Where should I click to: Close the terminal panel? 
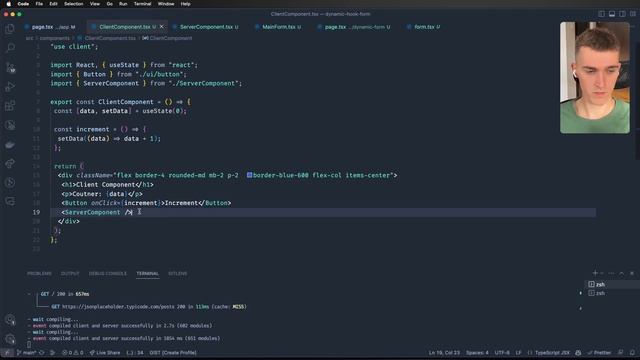click(632, 273)
